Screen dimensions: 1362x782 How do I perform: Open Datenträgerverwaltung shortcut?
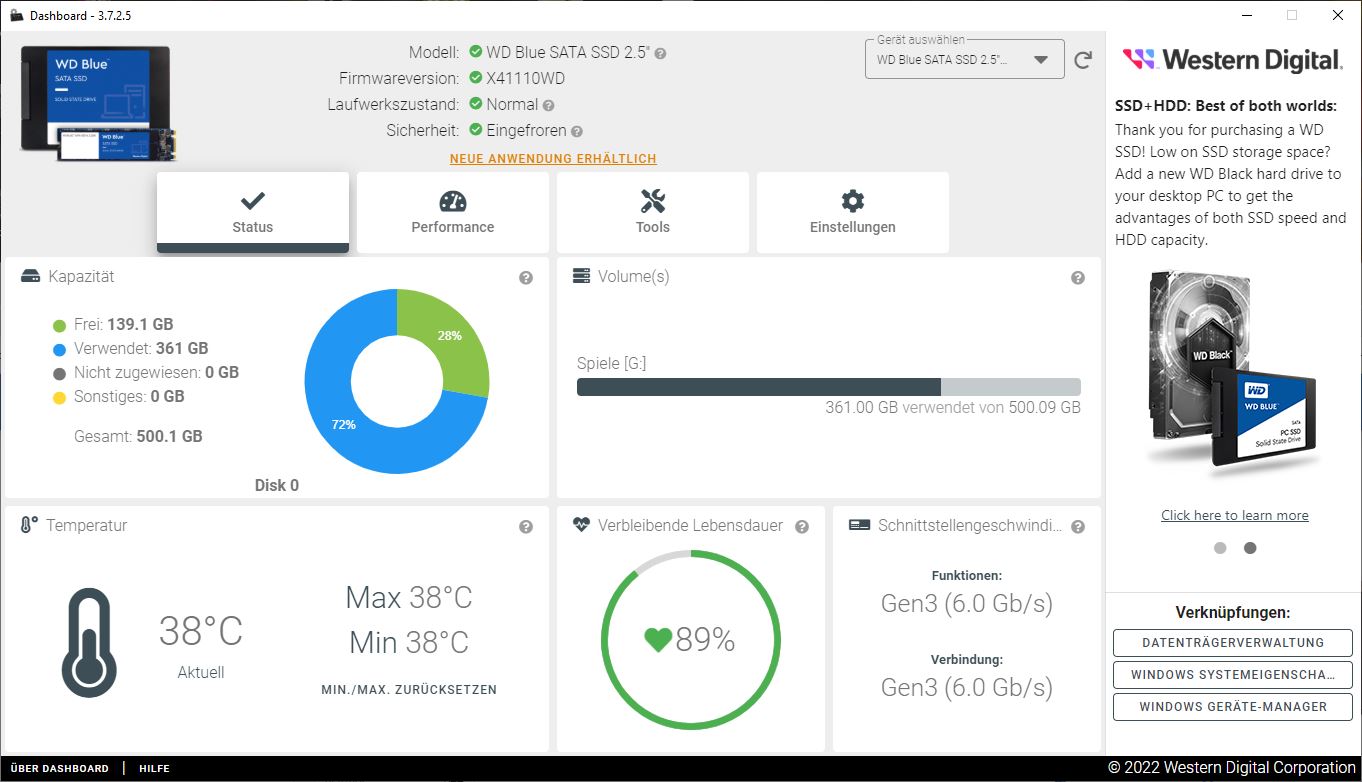point(1233,643)
